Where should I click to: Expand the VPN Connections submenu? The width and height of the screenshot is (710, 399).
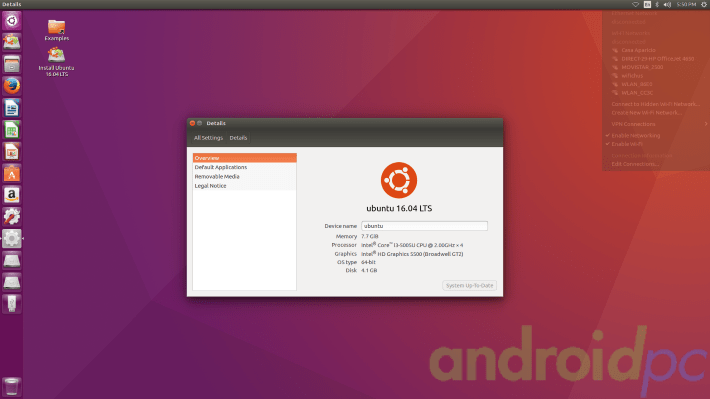657,124
